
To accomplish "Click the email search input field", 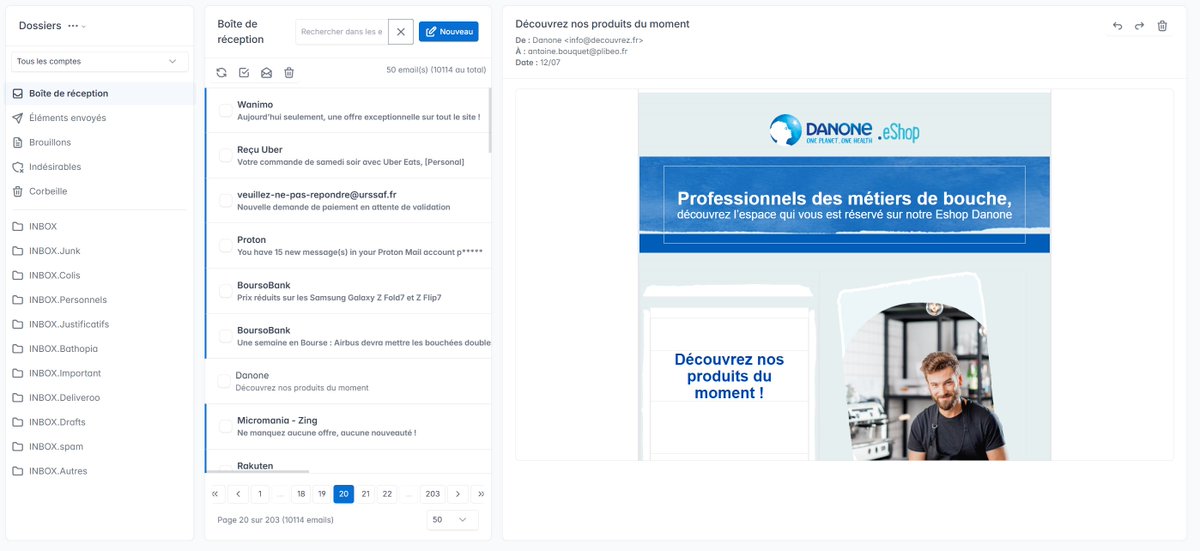I will pyautogui.click(x=342, y=32).
